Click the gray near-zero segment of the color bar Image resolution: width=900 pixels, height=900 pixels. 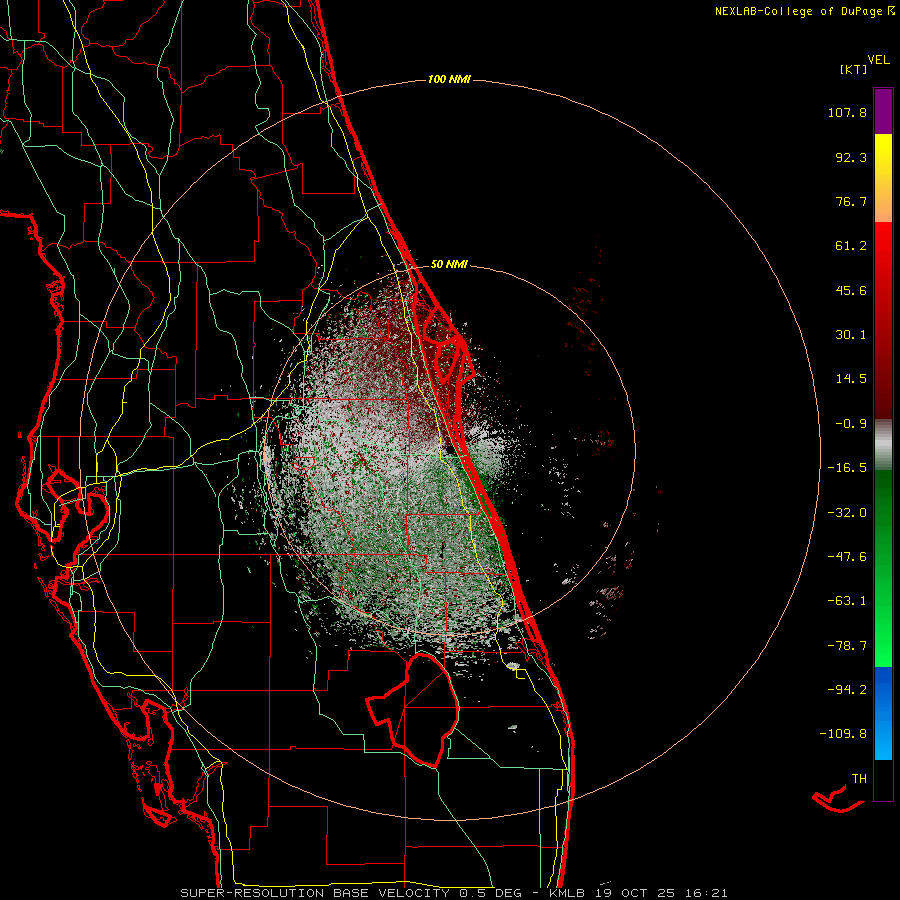(x=883, y=444)
